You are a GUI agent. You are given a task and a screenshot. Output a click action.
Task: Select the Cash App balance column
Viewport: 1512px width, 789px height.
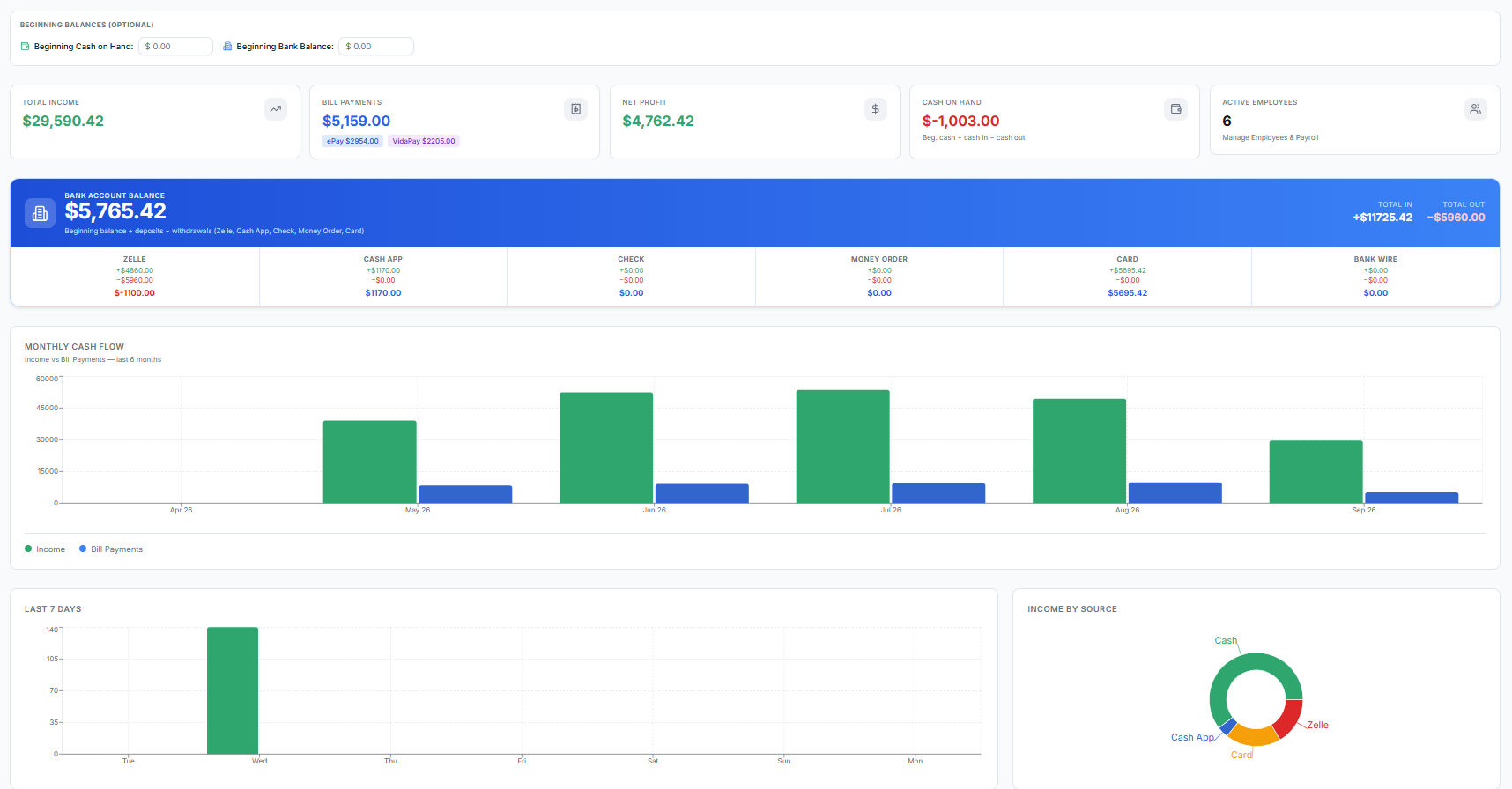pos(383,277)
